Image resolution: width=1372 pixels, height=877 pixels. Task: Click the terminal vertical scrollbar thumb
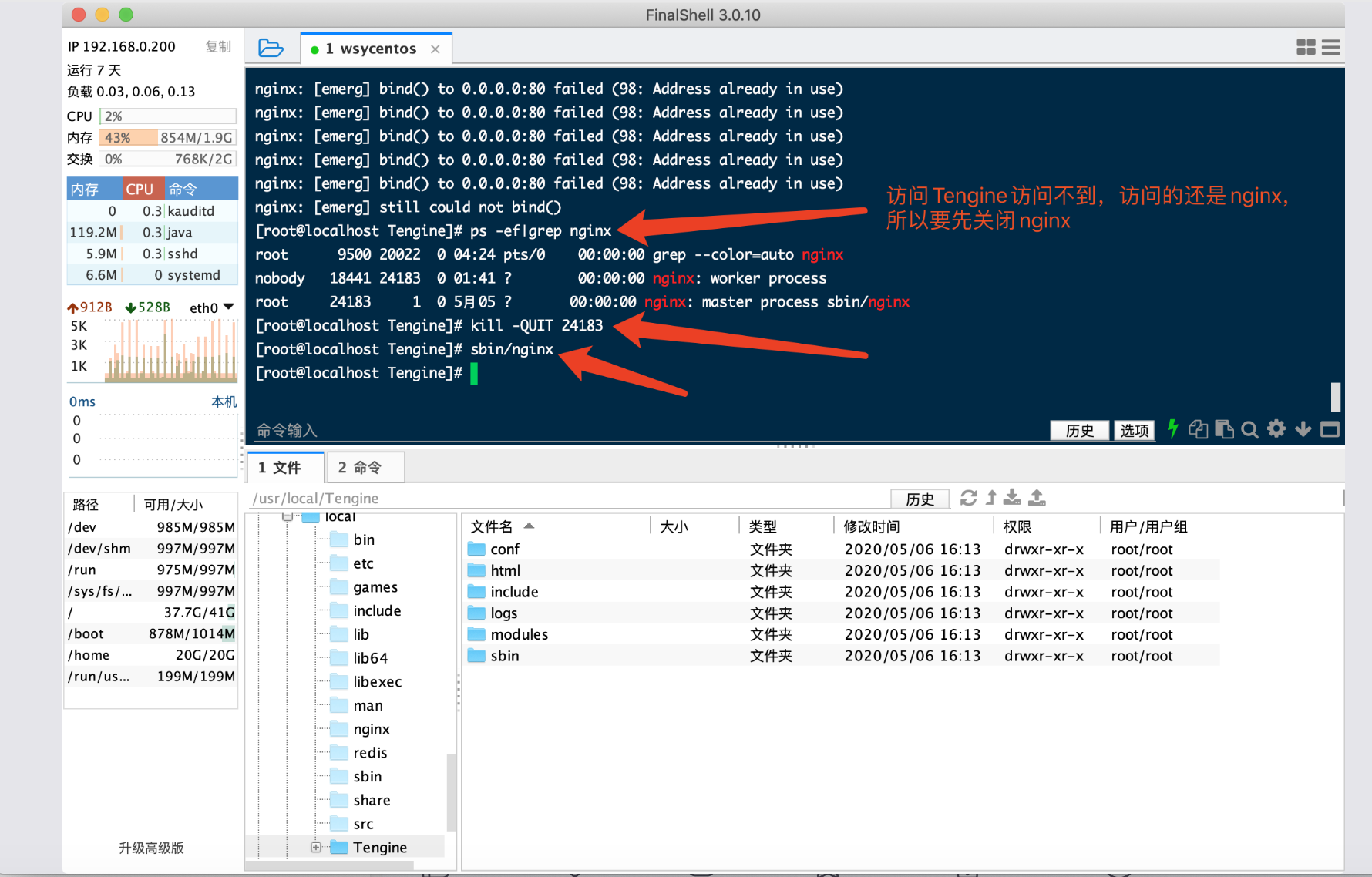[1336, 397]
